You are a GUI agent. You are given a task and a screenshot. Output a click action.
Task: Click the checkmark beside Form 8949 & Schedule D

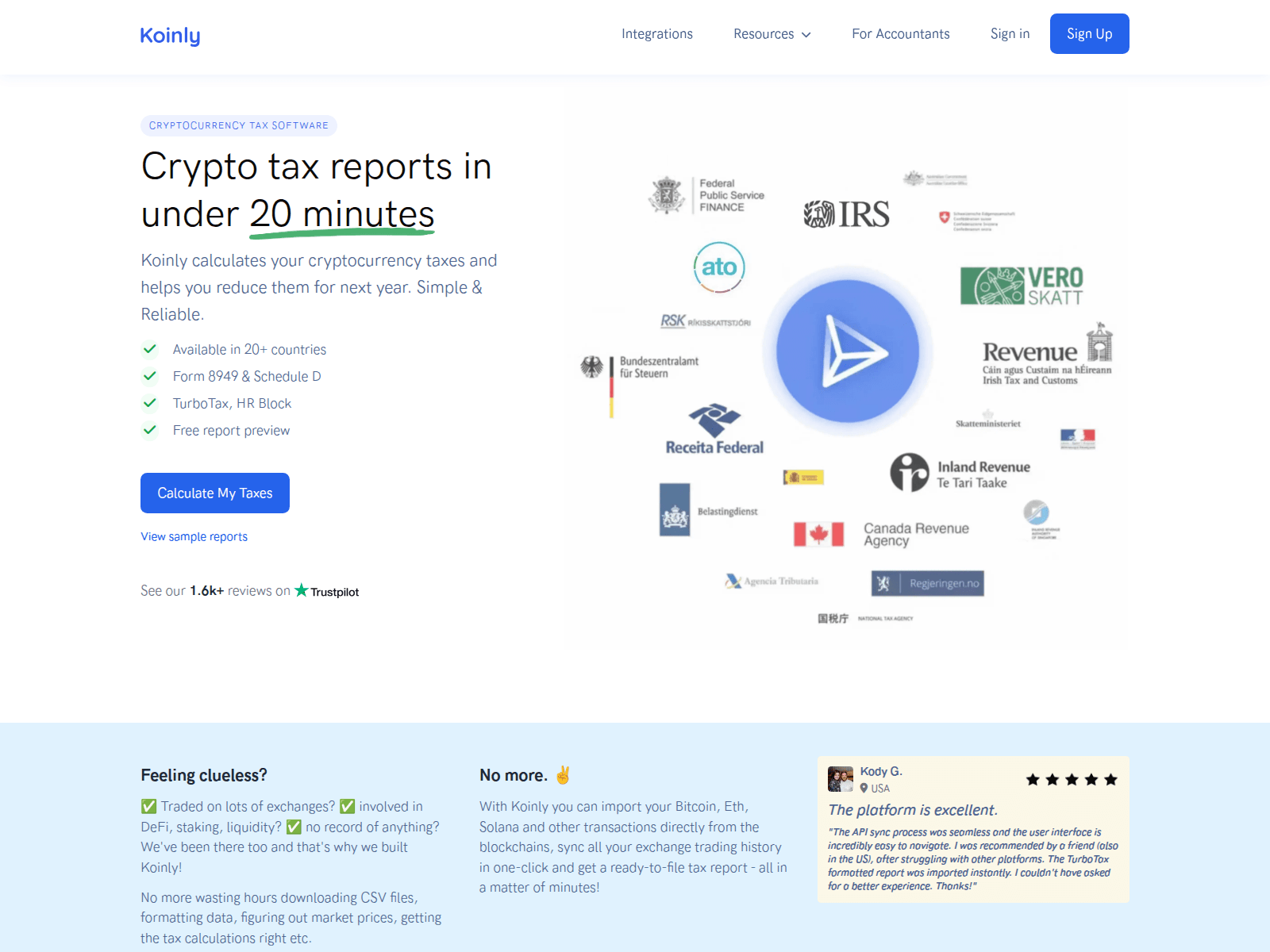(x=149, y=376)
